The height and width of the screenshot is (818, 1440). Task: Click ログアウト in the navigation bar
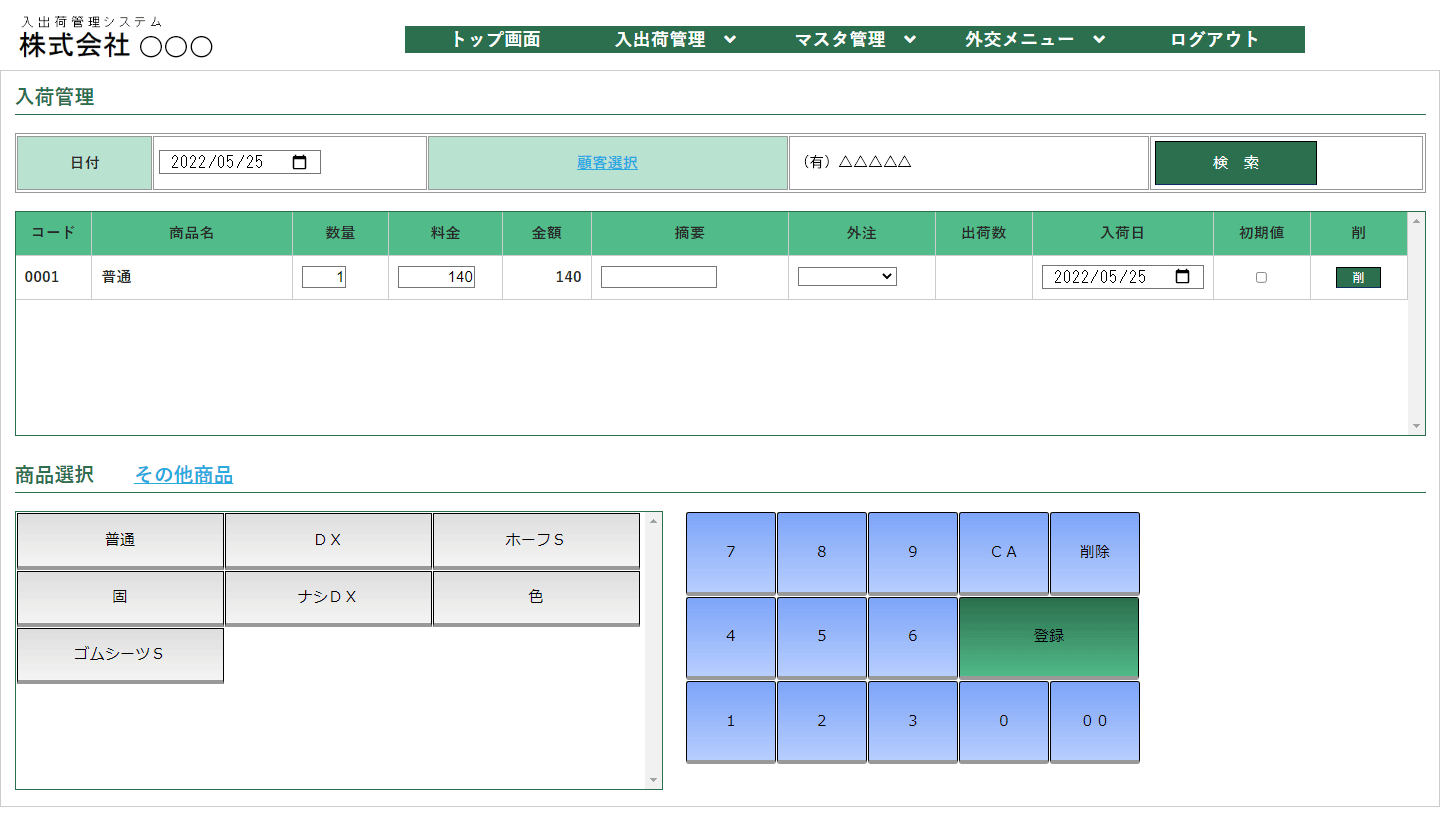[1214, 40]
